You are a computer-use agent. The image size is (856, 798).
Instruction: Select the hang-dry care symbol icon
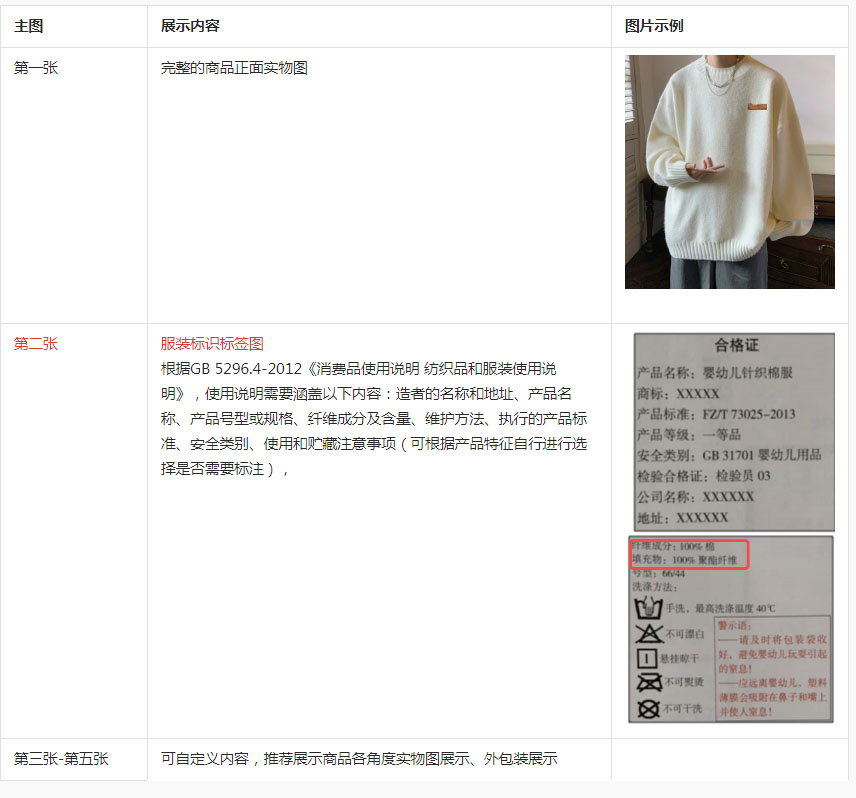tap(648, 657)
